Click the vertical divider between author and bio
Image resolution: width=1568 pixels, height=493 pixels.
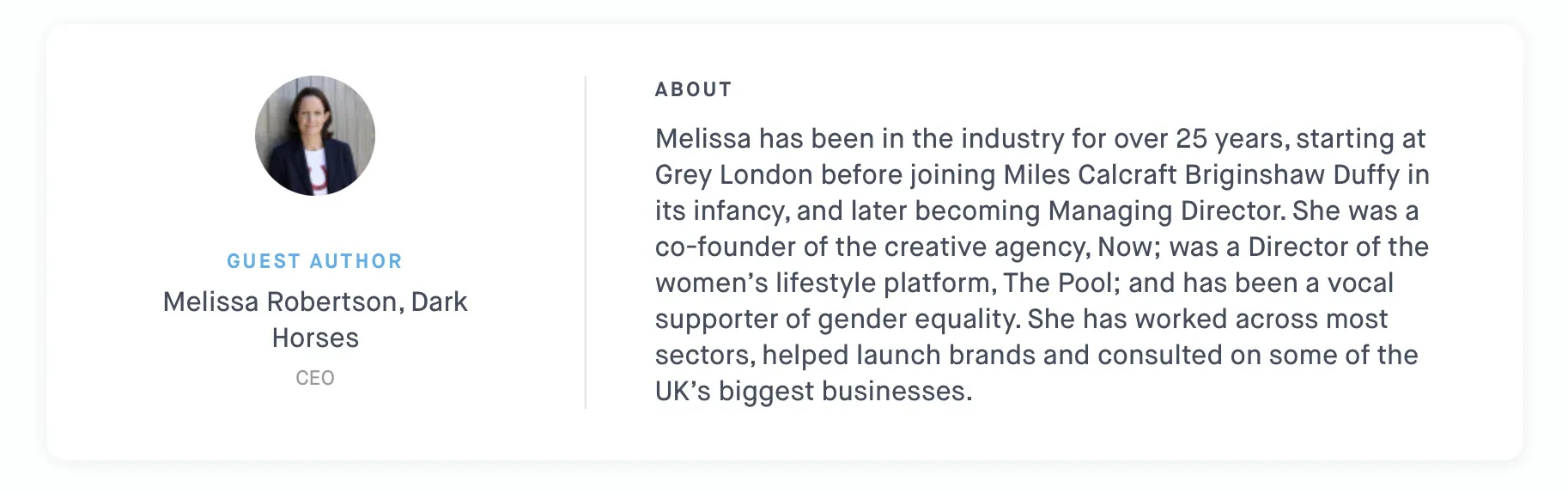point(586,242)
